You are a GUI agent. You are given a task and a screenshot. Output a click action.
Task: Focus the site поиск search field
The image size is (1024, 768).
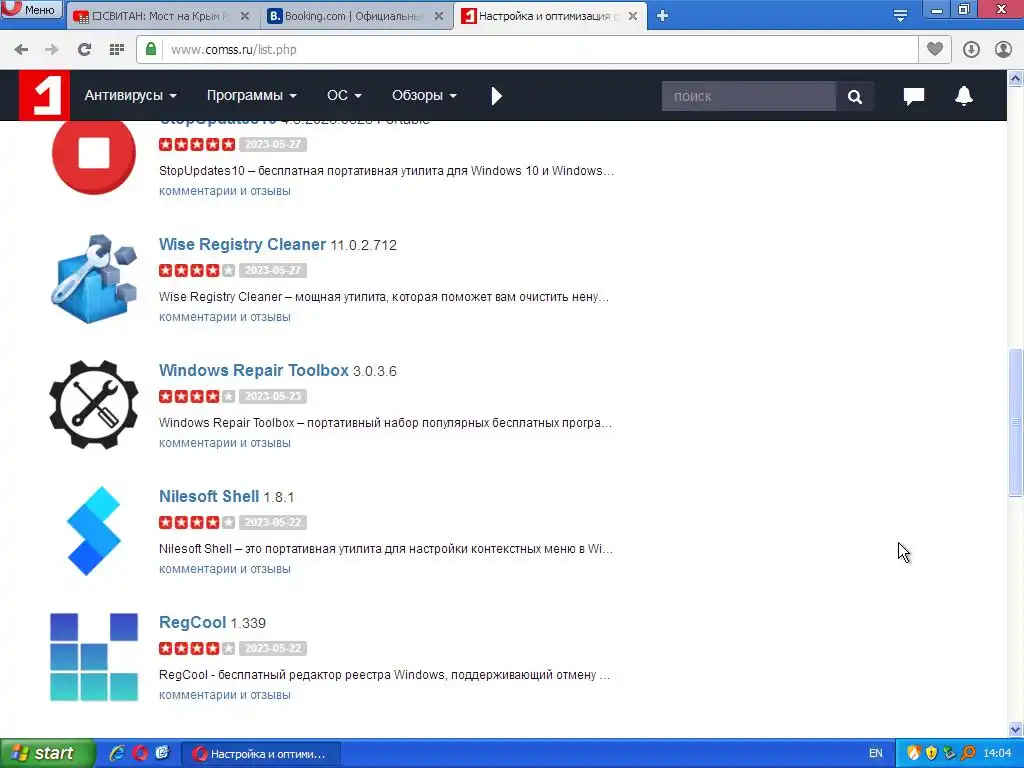(x=748, y=97)
